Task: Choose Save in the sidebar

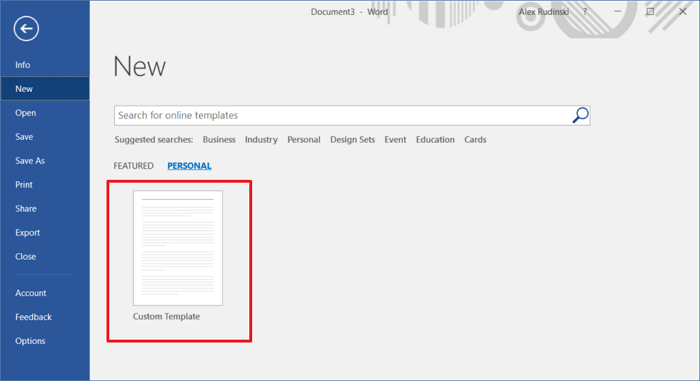Action: 45,137
